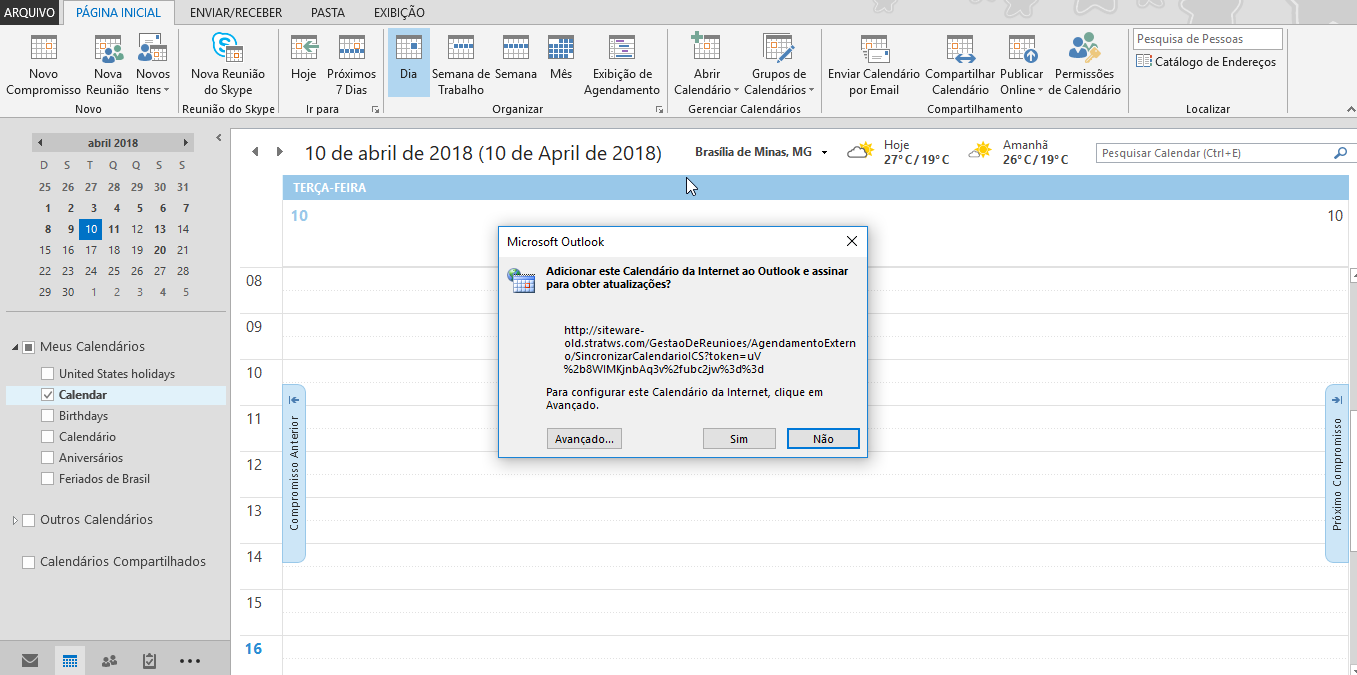Select the Dia view

(x=408, y=62)
